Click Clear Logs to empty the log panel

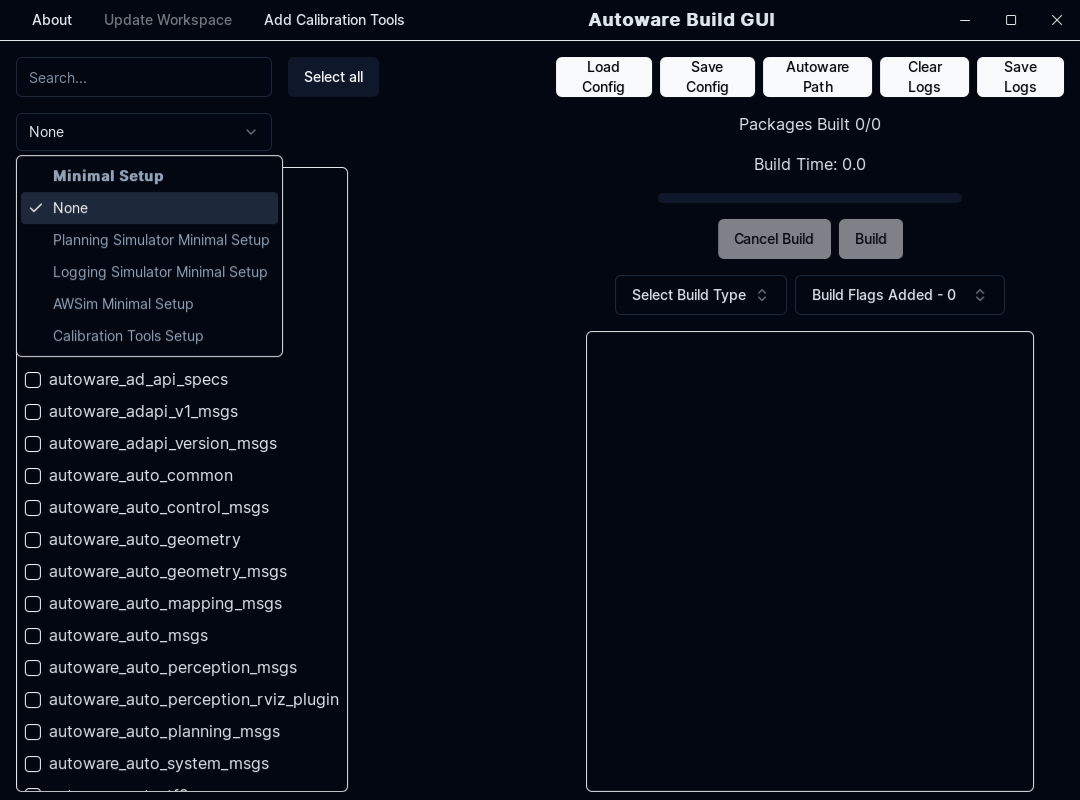click(924, 77)
